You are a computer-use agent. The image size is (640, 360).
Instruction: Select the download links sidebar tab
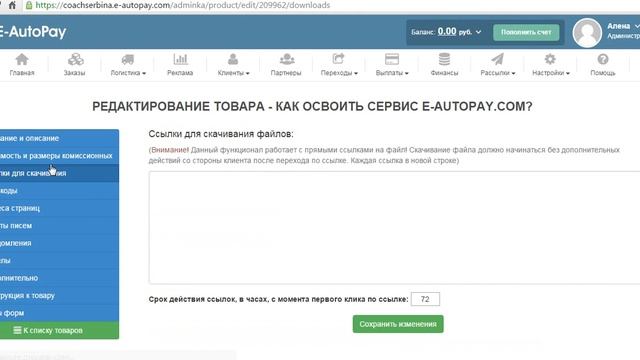point(59,173)
